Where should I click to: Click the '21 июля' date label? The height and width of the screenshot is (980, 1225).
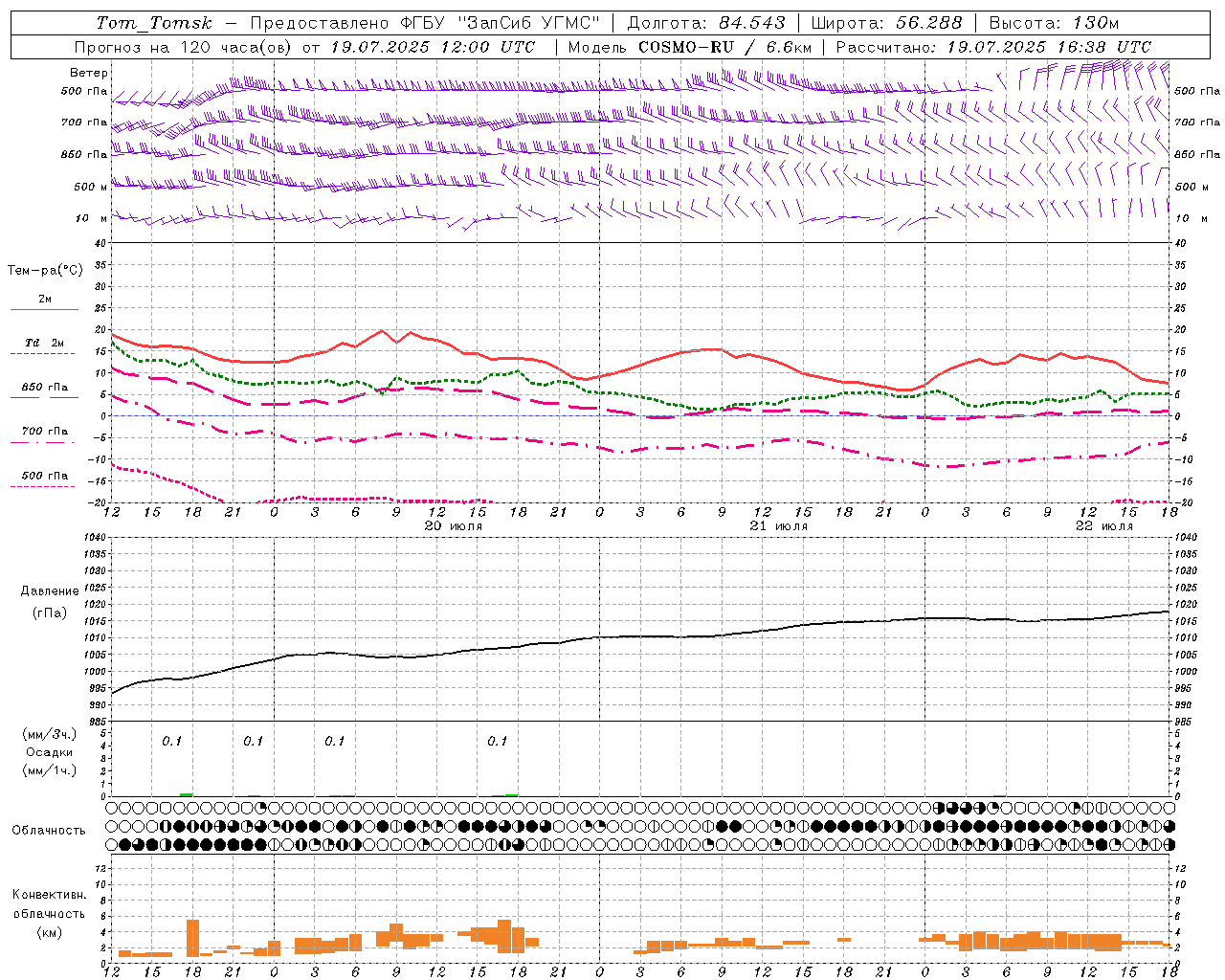coord(778,526)
